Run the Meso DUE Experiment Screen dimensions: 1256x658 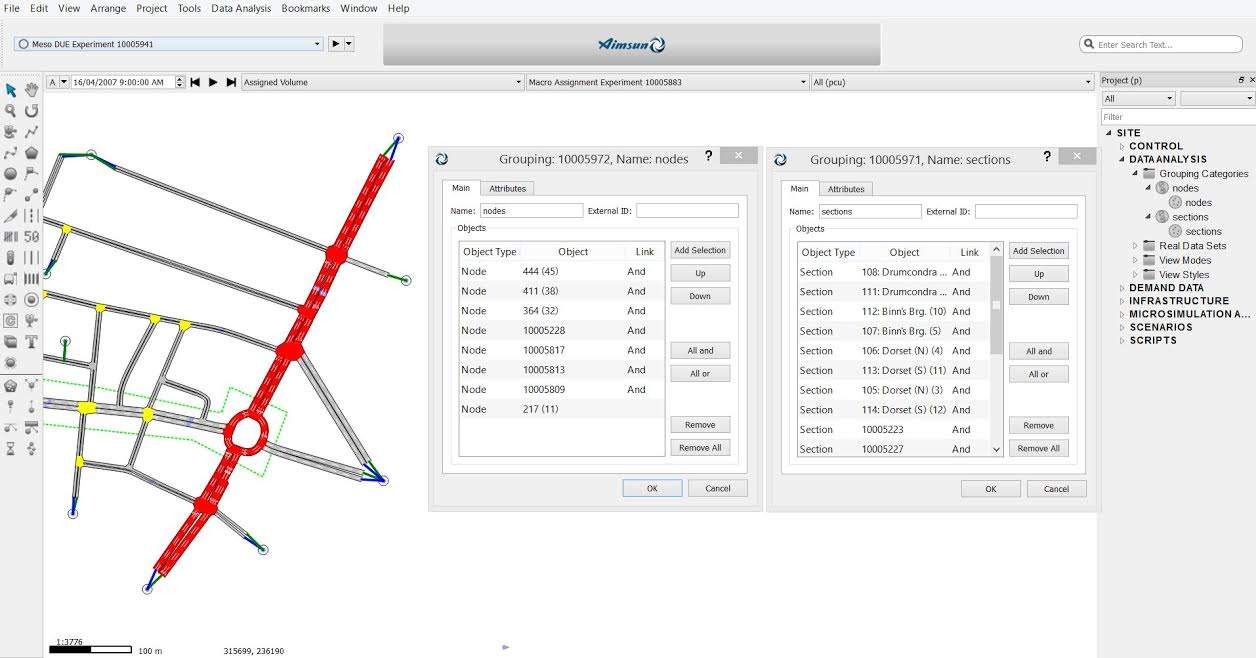[337, 44]
